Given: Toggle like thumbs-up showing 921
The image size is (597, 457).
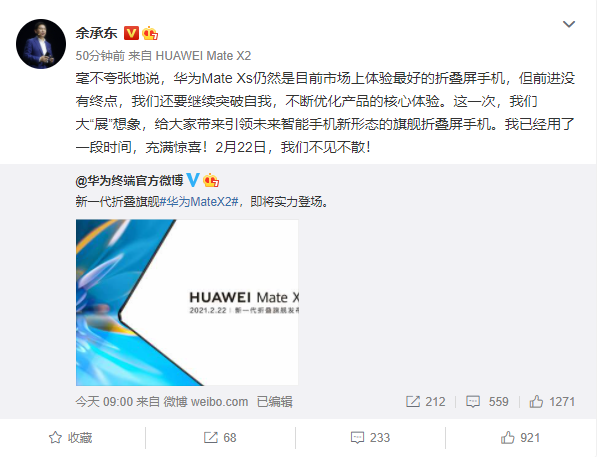Looking at the screenshot, I should click(520, 438).
